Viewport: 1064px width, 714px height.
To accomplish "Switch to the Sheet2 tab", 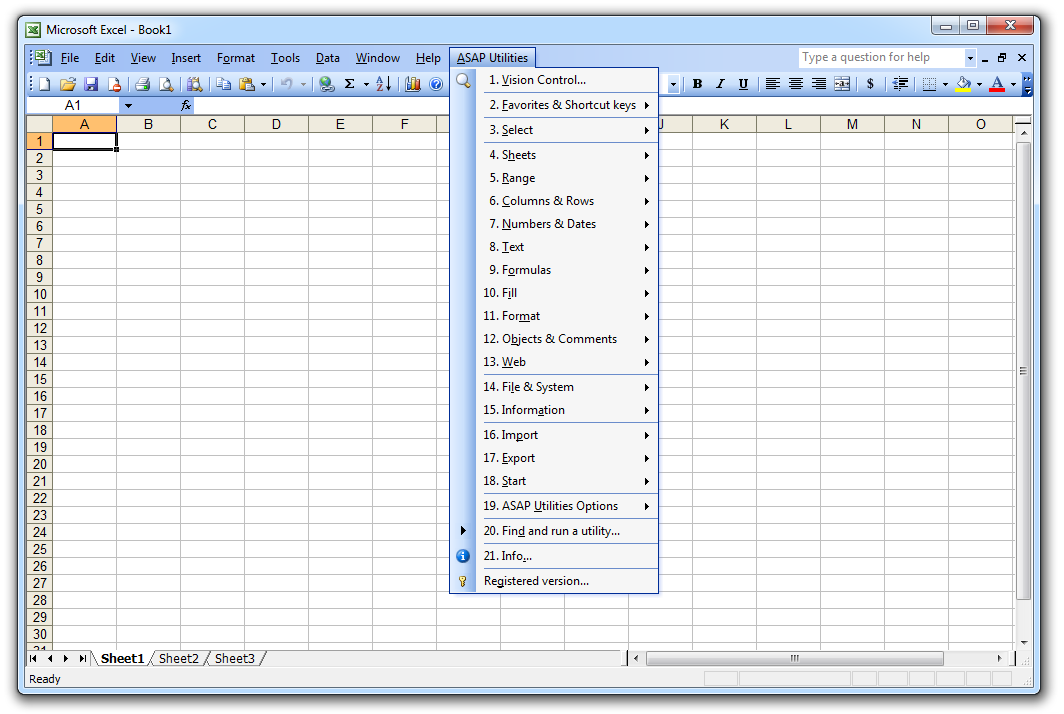I will [178, 658].
